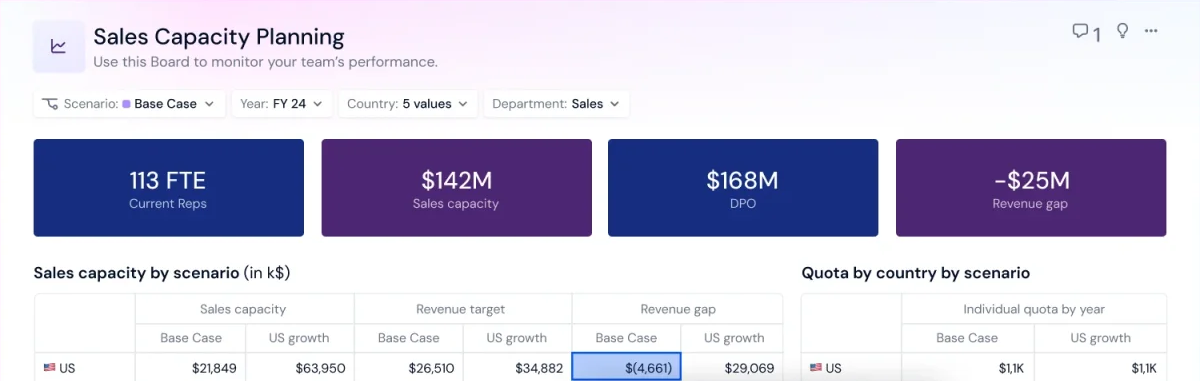Click US growth header under Sales capacity

pos(300,338)
